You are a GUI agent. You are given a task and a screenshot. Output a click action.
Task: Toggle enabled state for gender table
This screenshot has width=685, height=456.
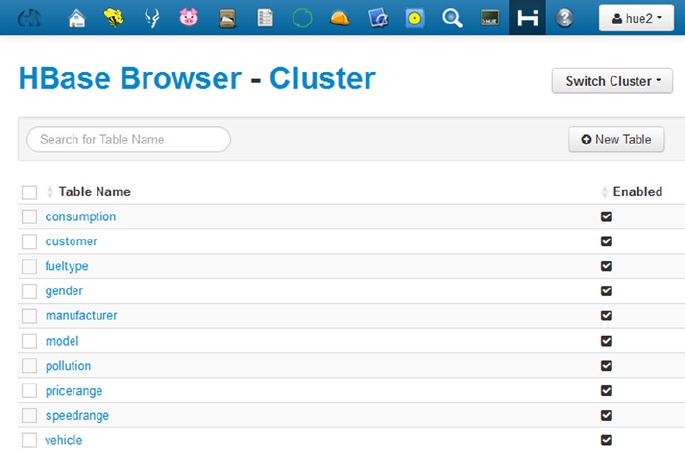pyautogui.click(x=606, y=291)
